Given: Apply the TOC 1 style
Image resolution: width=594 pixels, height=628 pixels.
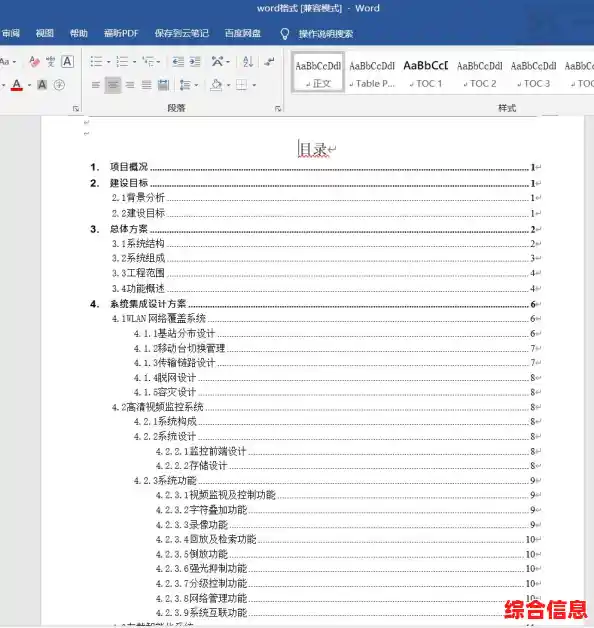Looking at the screenshot, I should pyautogui.click(x=426, y=73).
